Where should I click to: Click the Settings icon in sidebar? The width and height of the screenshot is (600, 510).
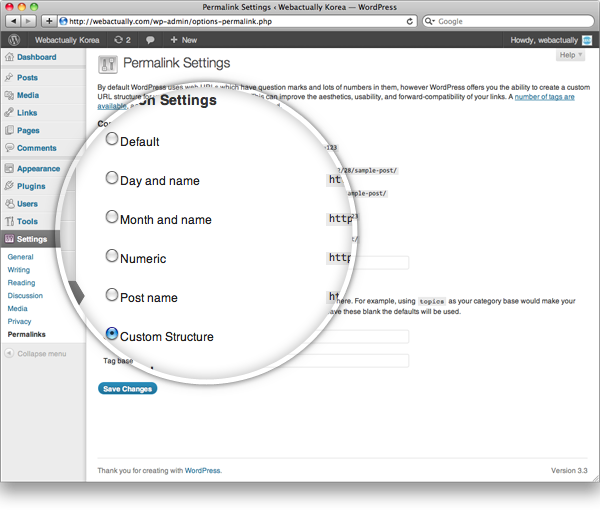point(9,239)
